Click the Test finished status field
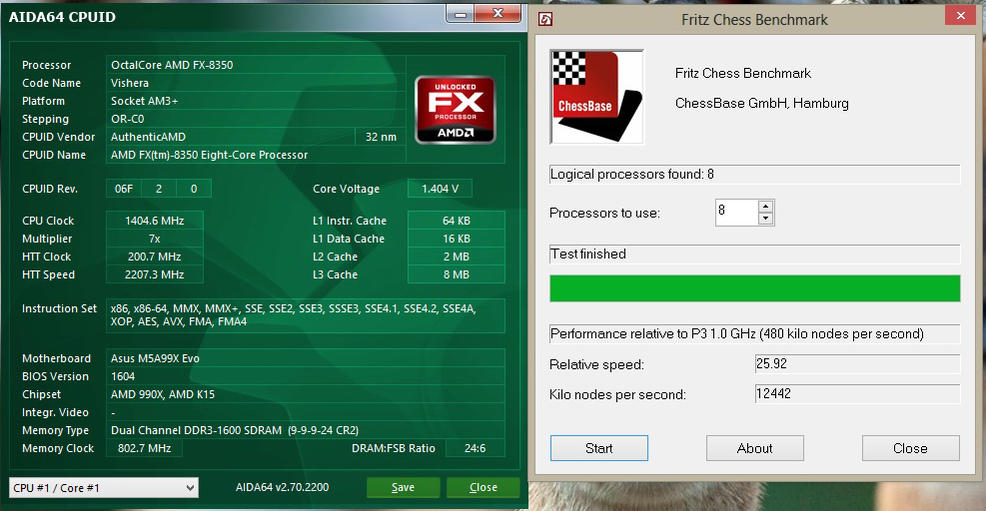The image size is (986, 511). point(755,254)
